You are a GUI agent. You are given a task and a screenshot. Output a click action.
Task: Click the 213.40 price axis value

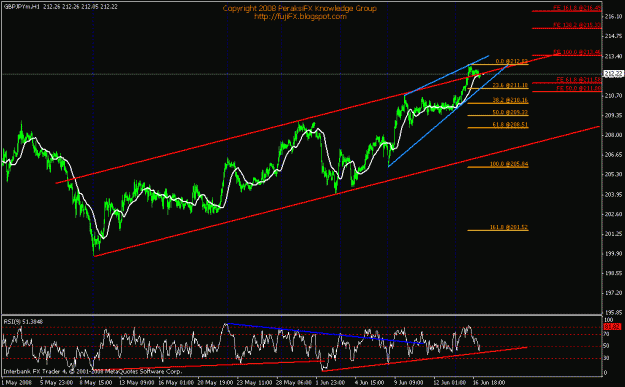tap(613, 56)
